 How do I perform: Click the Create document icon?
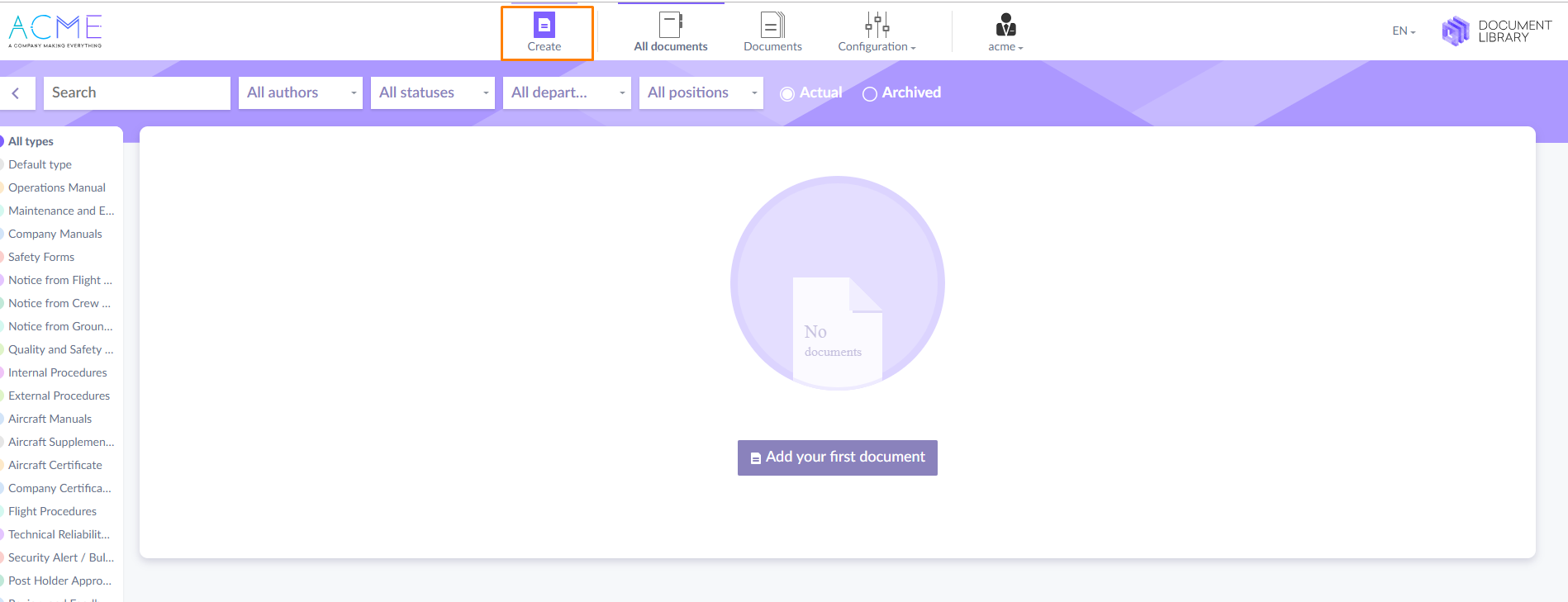pyautogui.click(x=544, y=26)
